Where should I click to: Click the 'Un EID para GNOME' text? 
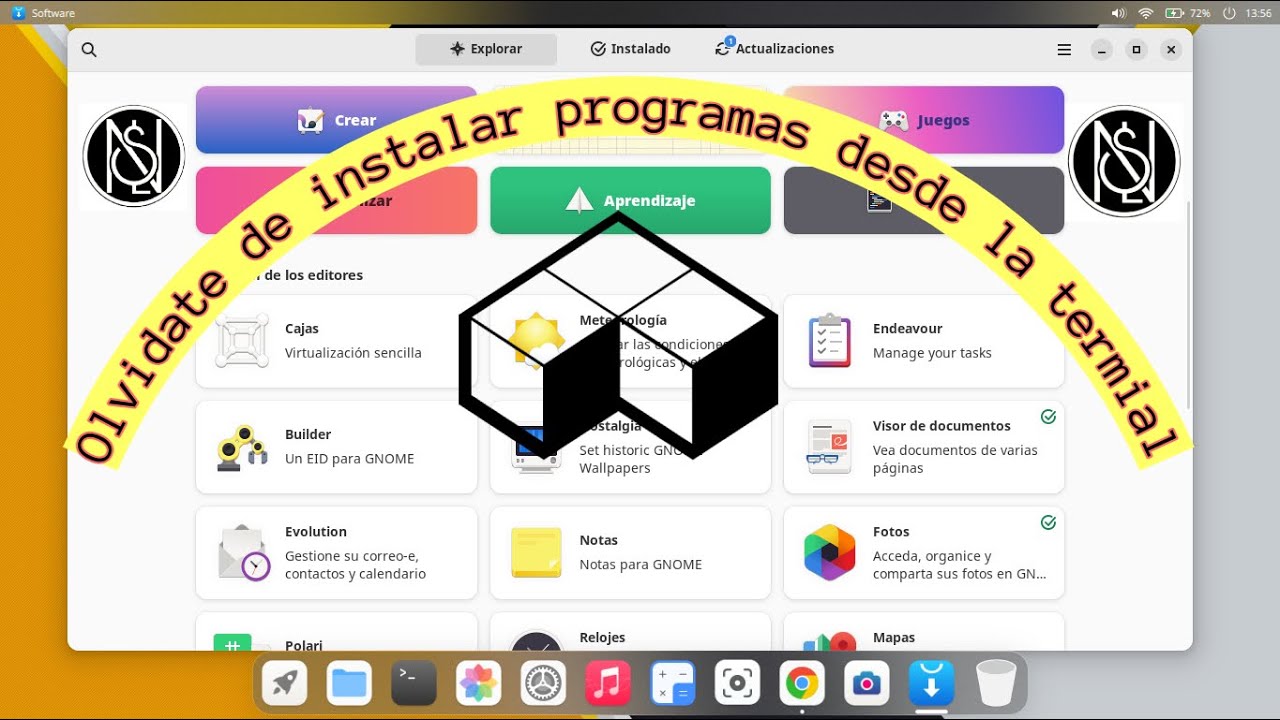click(349, 459)
